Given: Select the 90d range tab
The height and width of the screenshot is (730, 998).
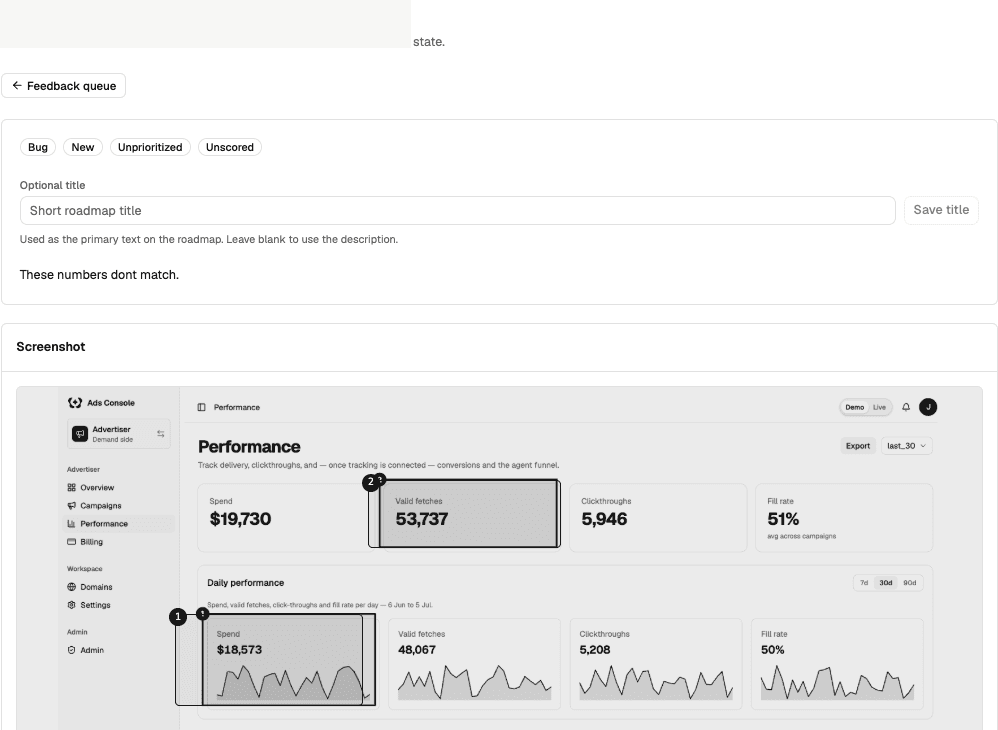Looking at the screenshot, I should click(910, 583).
